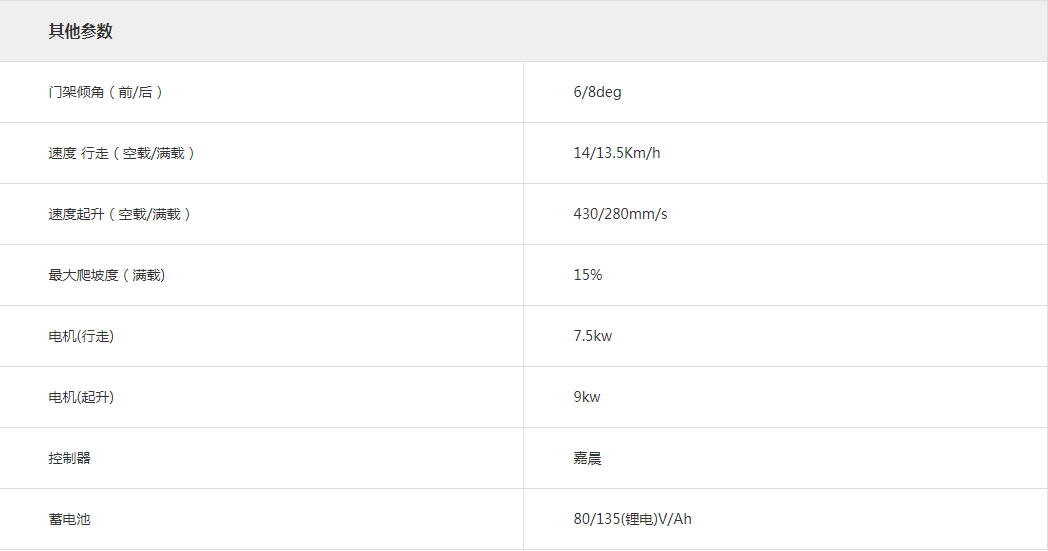Click the (锂电) text in battery value
Screen dimensions: 1048x551
click(635, 519)
